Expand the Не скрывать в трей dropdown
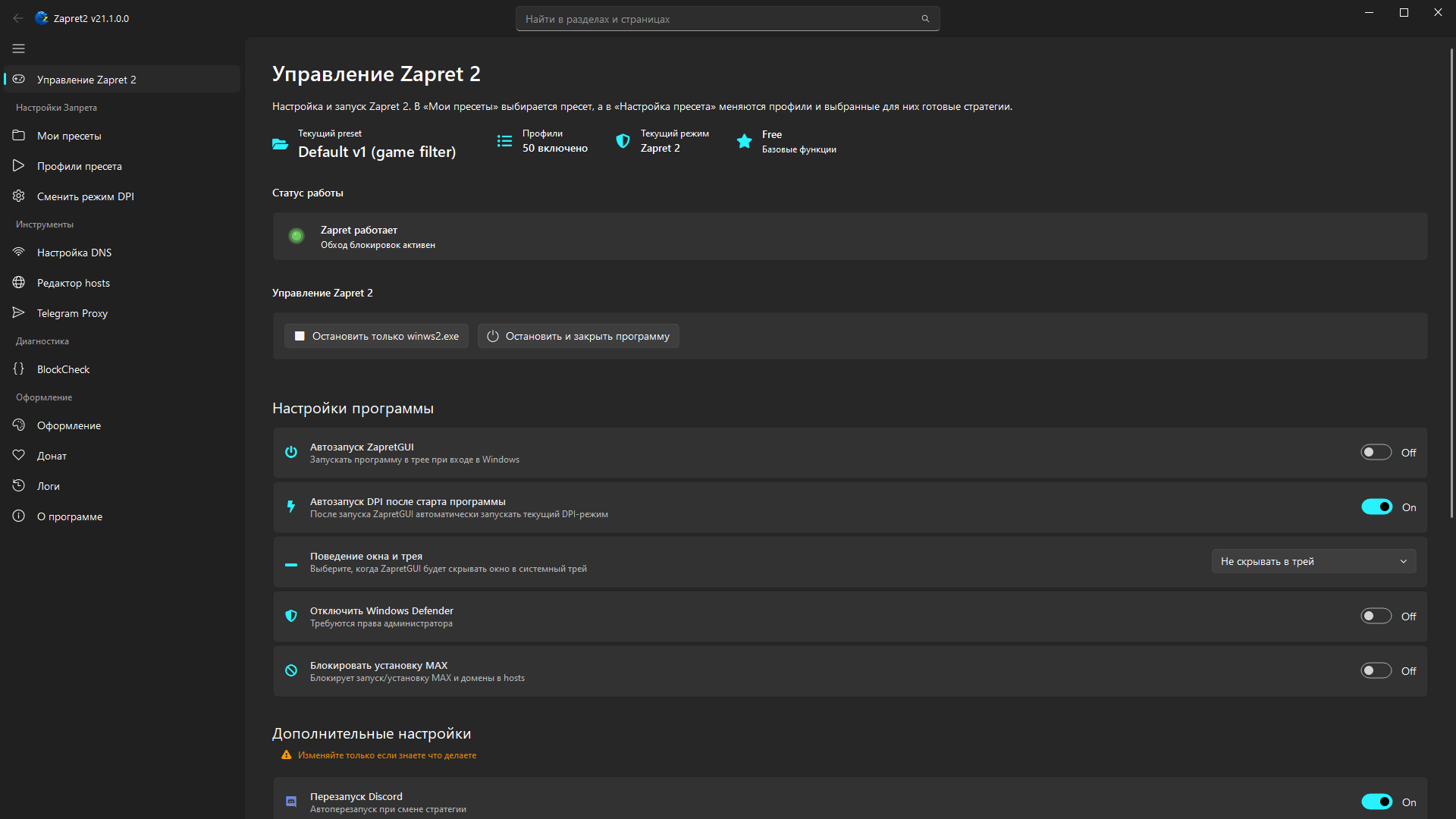This screenshot has width=1456, height=819. [x=1313, y=562]
